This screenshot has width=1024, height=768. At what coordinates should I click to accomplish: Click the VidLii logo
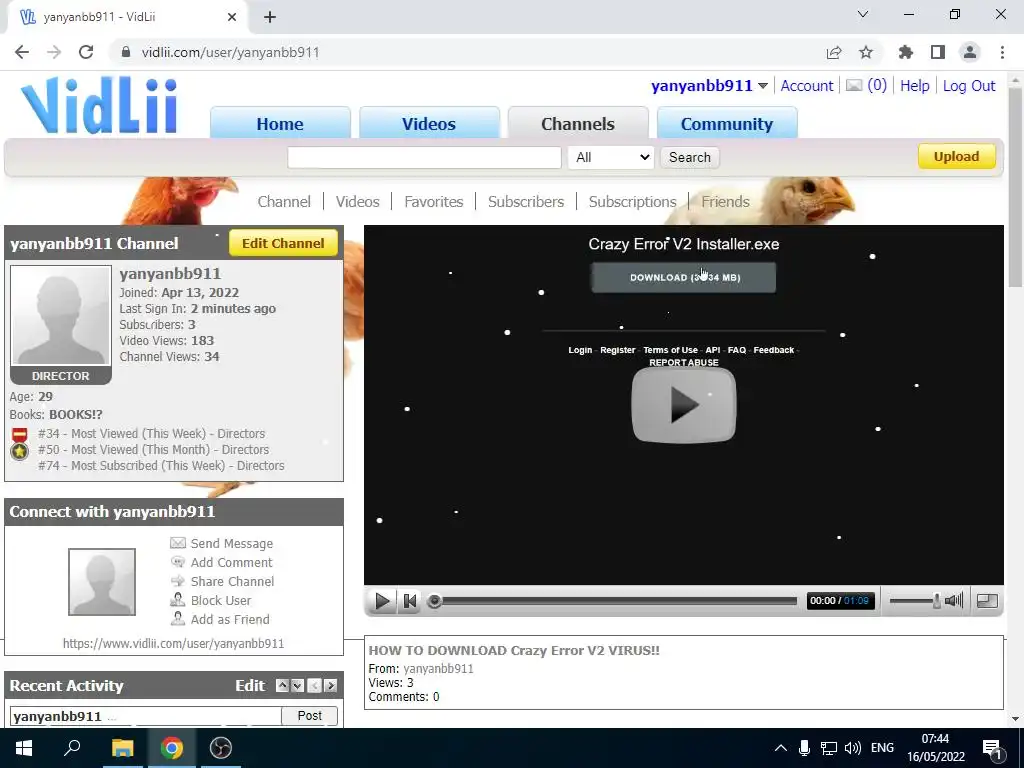[x=99, y=104]
